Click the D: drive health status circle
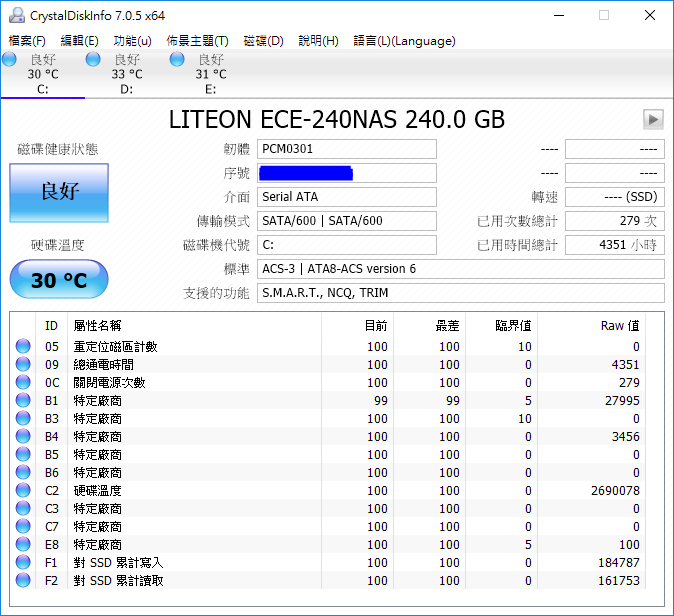 [x=93, y=59]
